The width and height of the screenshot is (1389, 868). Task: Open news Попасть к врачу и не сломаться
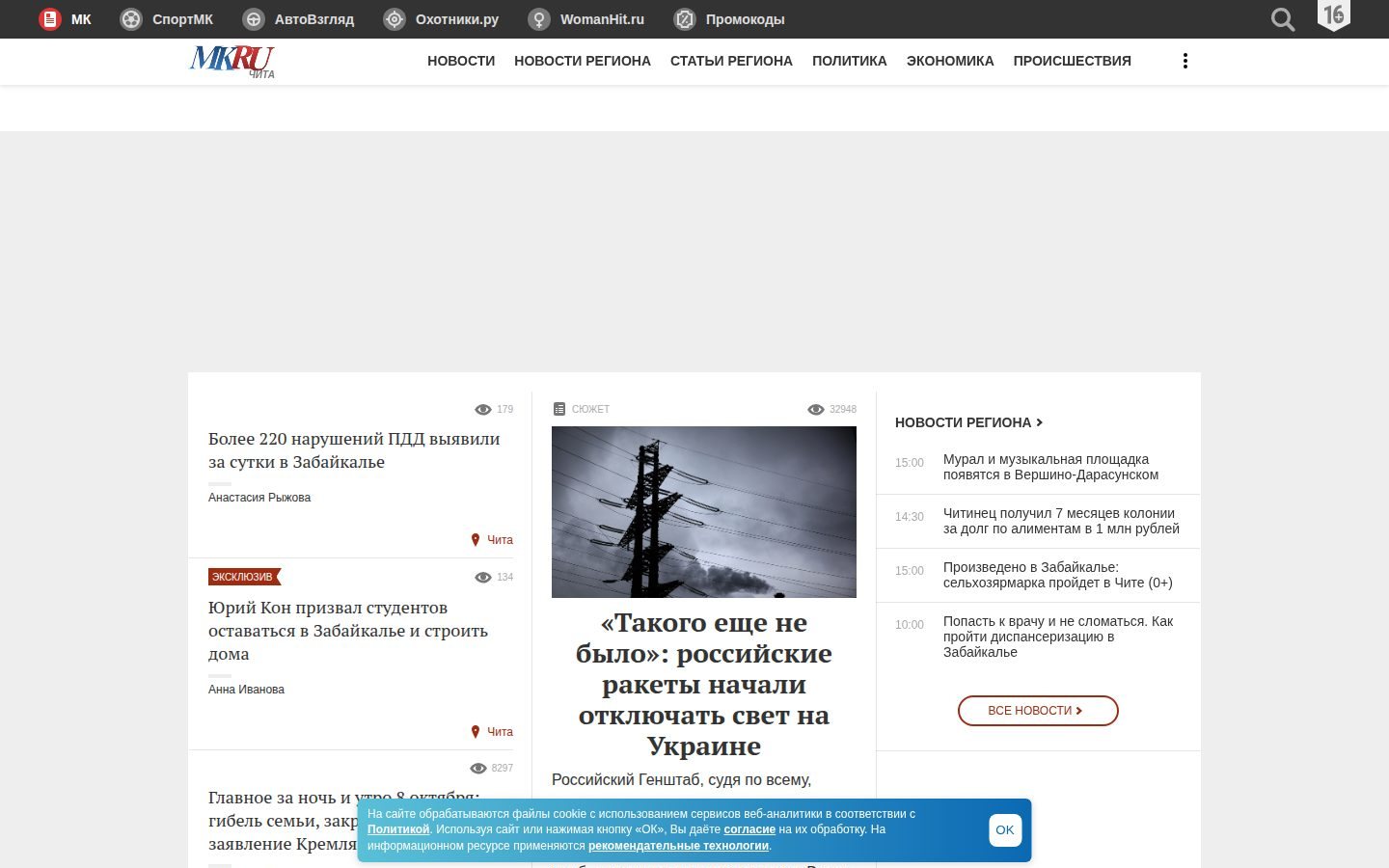pos(1058,637)
